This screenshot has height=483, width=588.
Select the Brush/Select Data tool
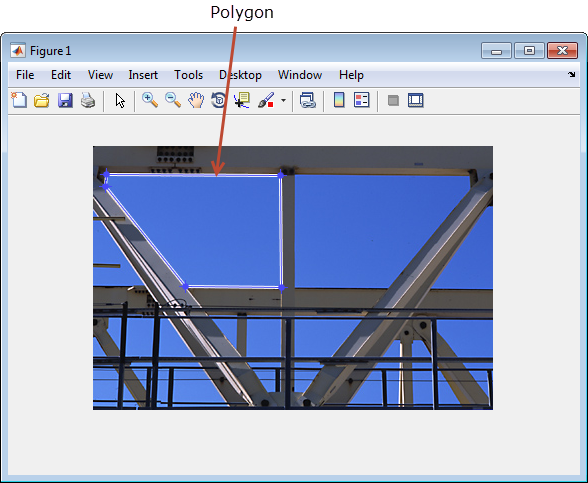coord(266,100)
